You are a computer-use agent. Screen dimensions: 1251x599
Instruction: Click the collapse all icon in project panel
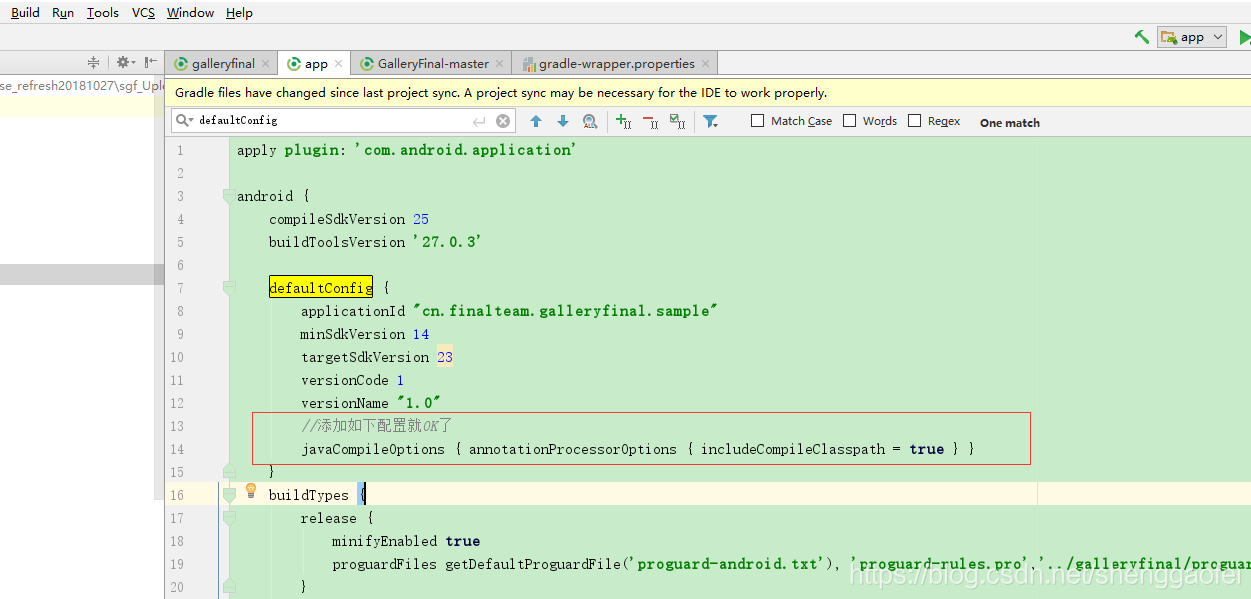pyautogui.click(x=94, y=62)
